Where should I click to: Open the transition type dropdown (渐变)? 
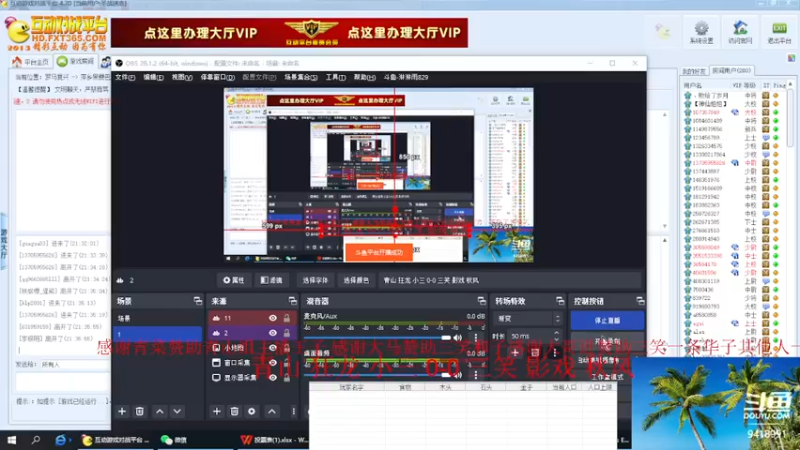coord(528,318)
